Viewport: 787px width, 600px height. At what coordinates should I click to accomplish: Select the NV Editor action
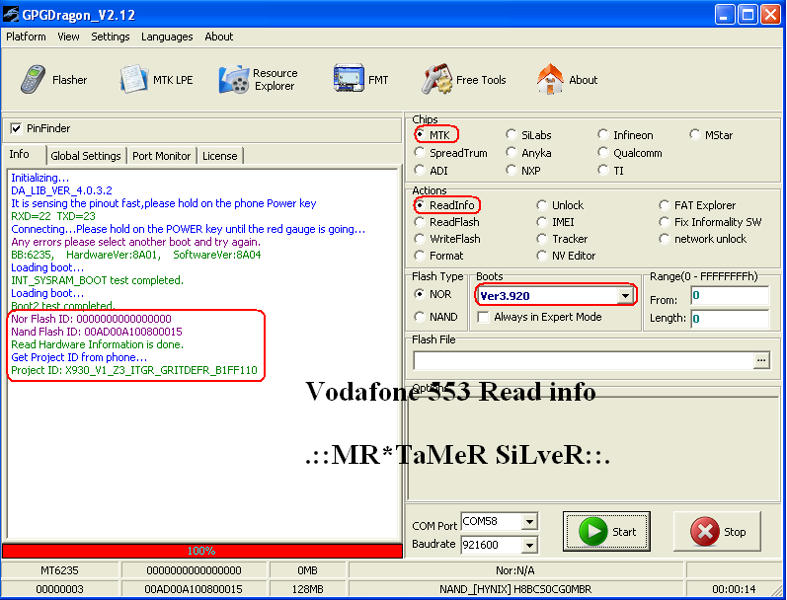point(542,256)
